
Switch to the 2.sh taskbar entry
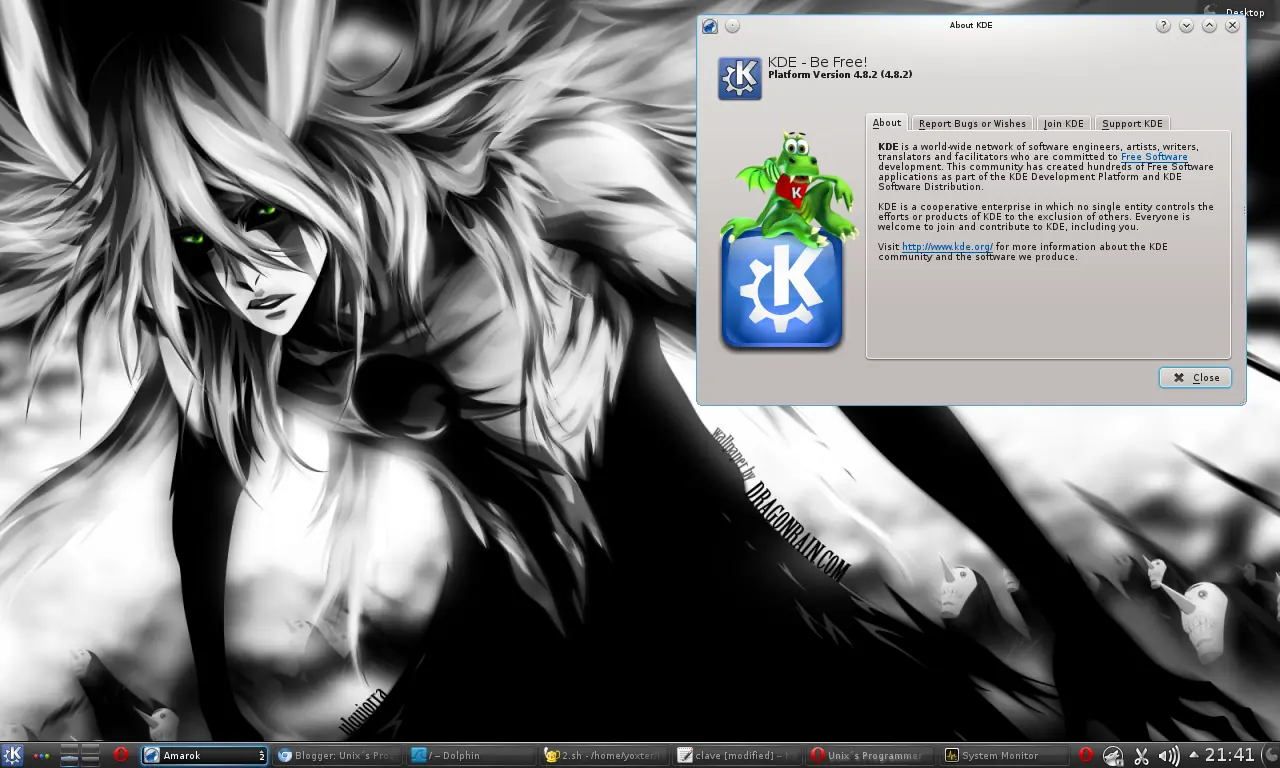tap(603, 755)
